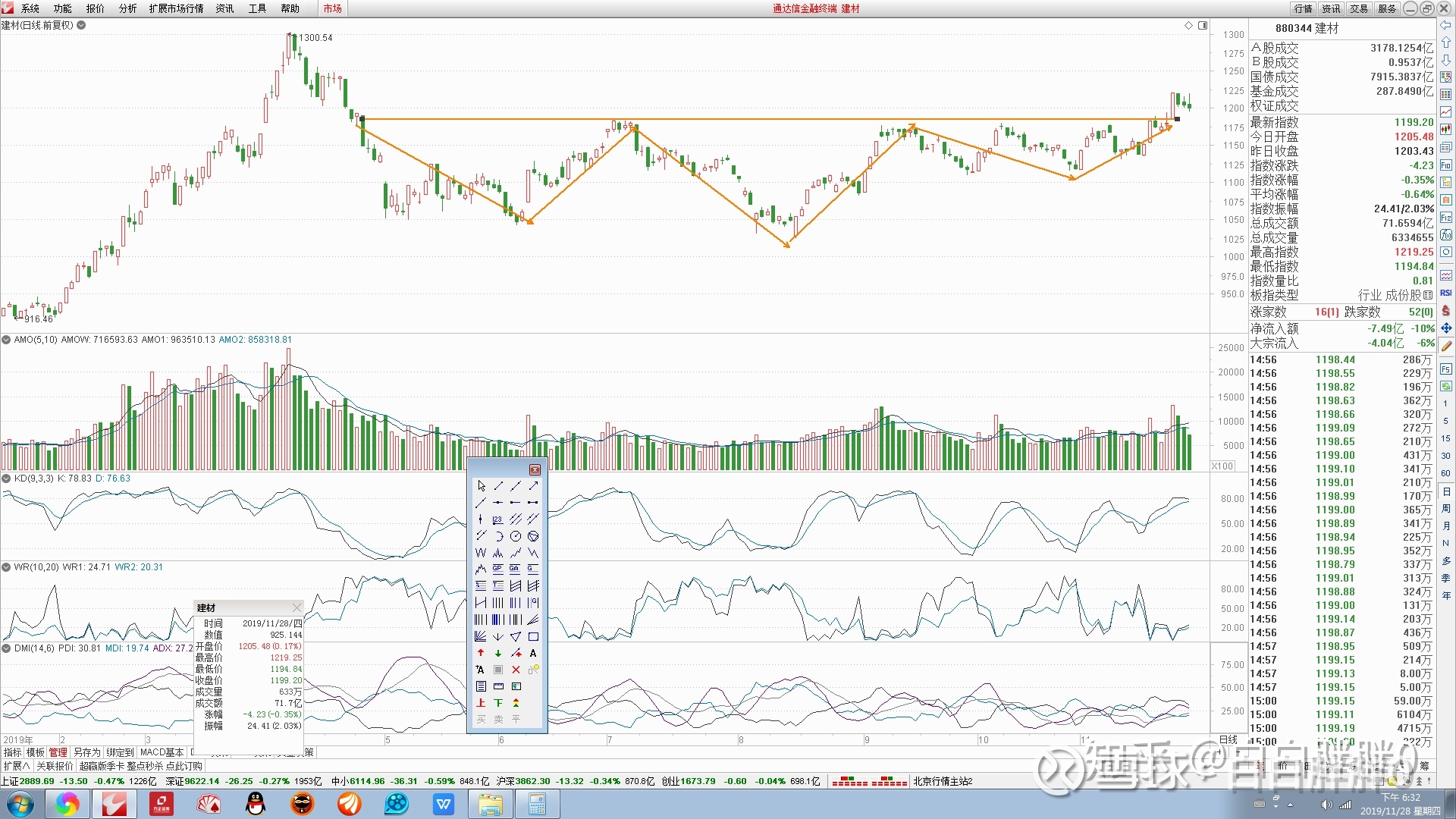Pick the red up-arrow marker tool

point(481,653)
